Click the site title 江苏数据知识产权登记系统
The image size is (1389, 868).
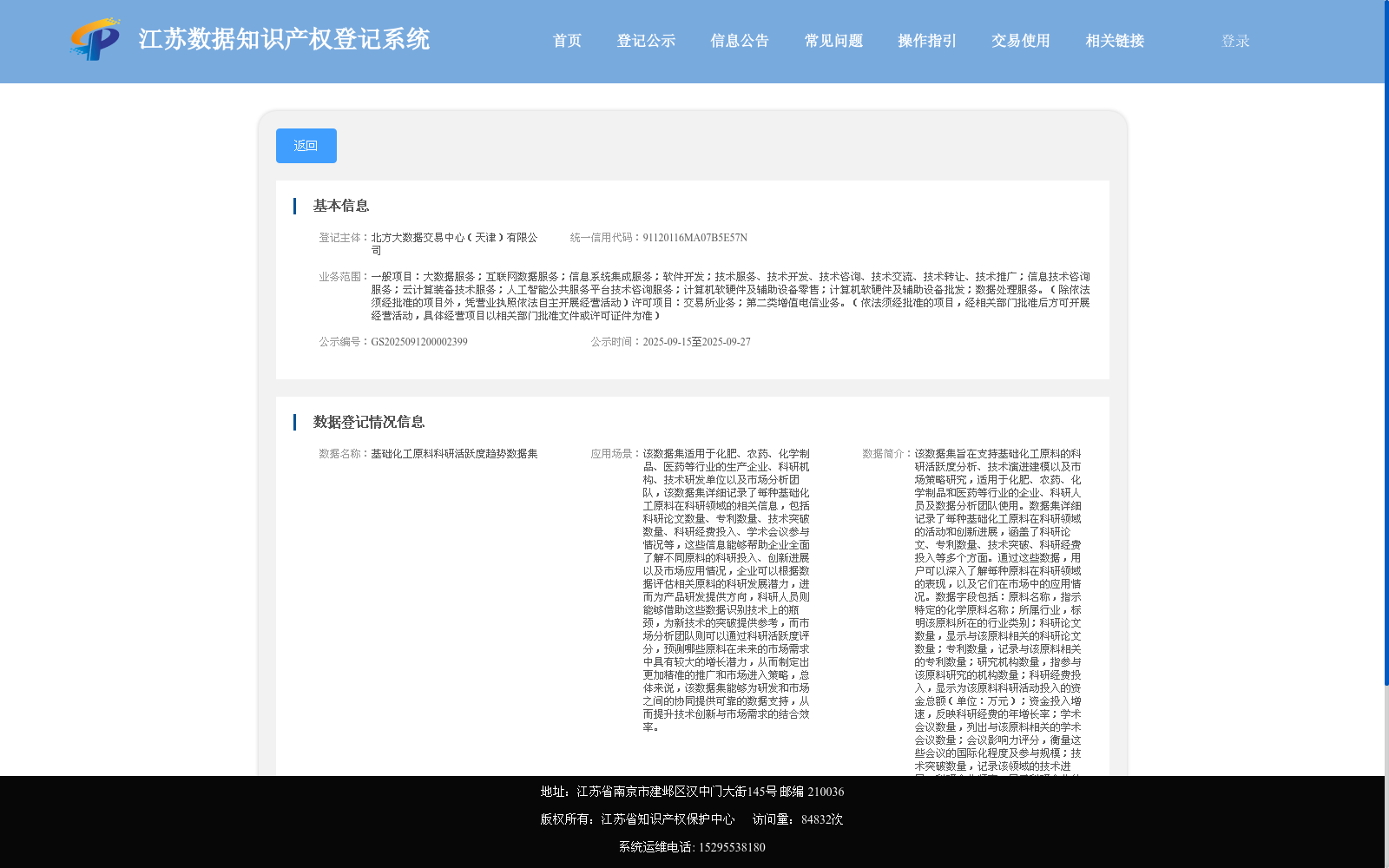point(284,39)
